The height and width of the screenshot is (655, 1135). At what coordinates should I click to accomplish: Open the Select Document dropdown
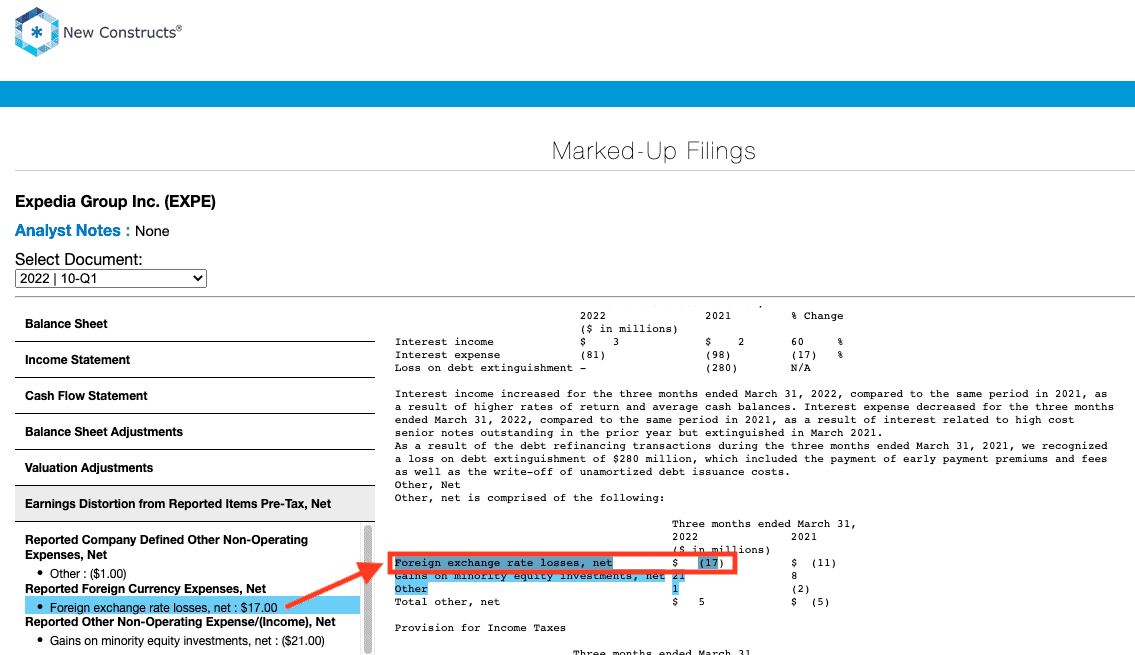111,279
